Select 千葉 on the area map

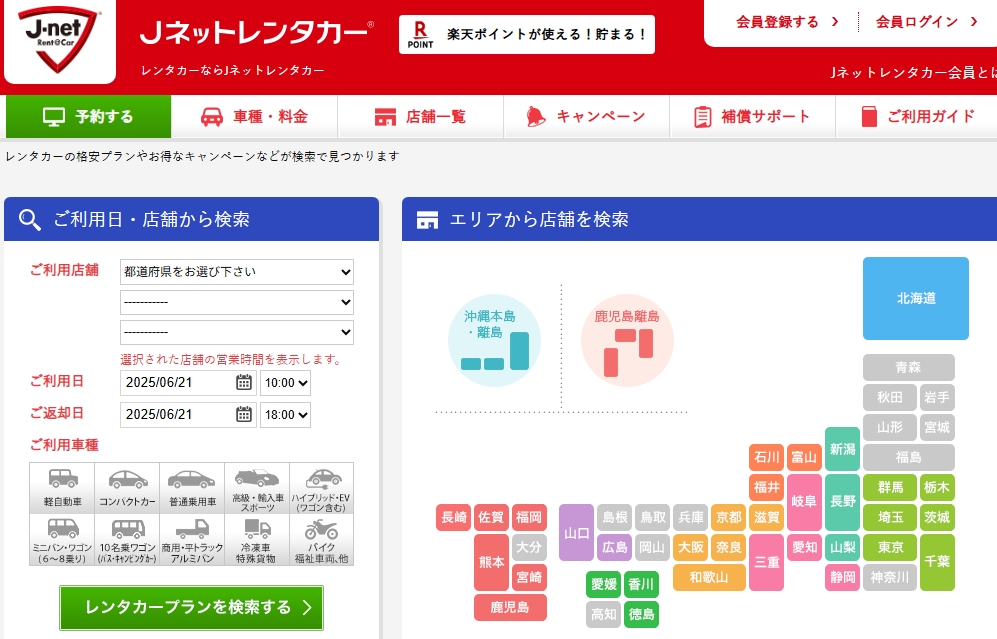[937, 562]
